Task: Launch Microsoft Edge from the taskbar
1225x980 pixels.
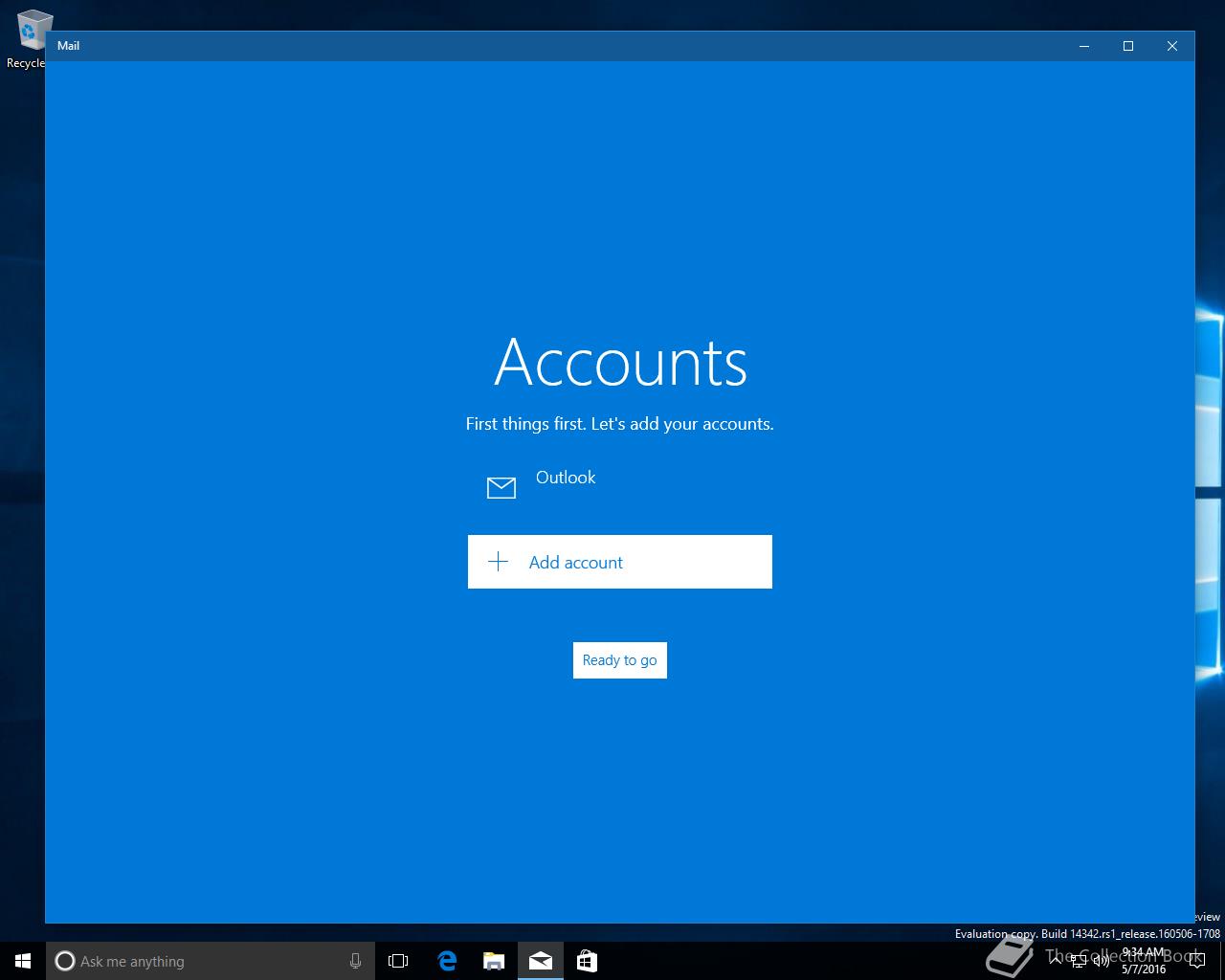Action: tap(446, 961)
